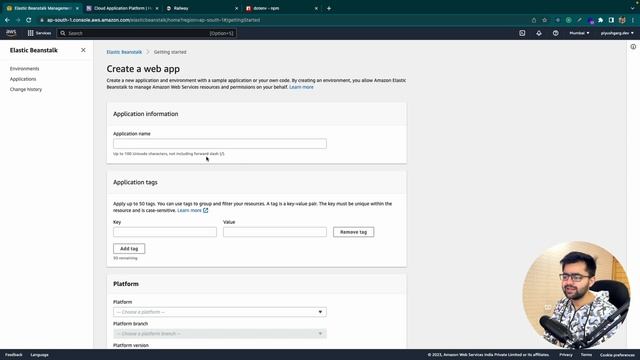Click the pen extension icon
The image size is (640, 360).
(579, 20)
